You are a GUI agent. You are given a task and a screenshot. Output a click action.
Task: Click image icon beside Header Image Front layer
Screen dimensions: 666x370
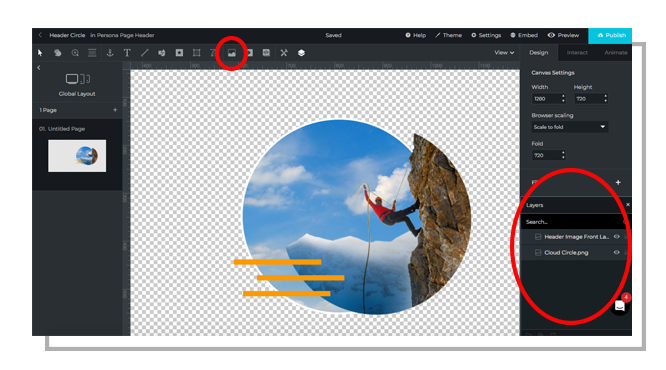538,237
